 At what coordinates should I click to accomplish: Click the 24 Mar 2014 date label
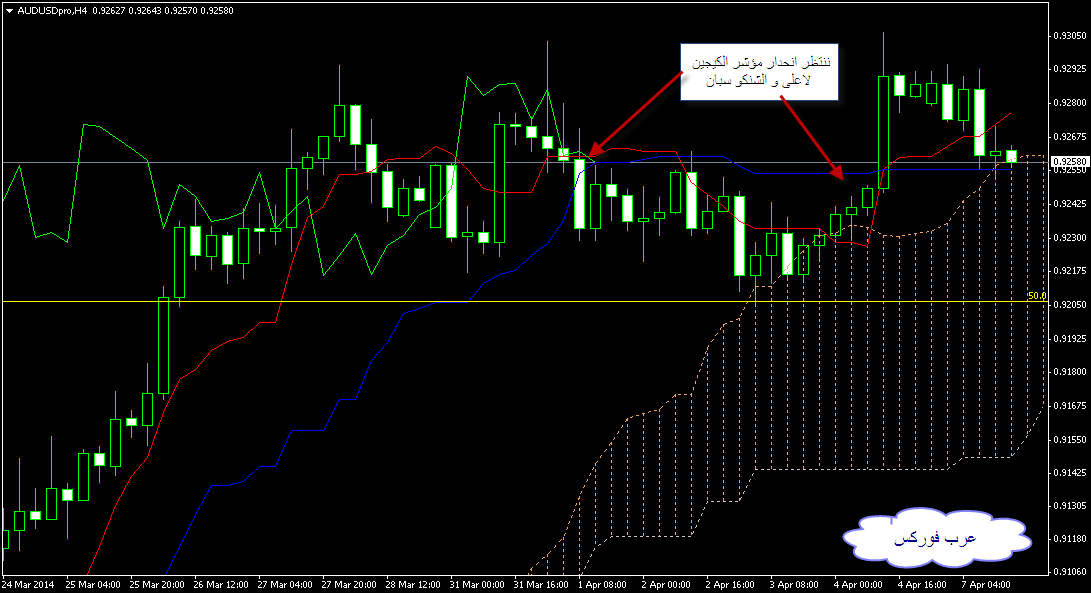coord(28,585)
